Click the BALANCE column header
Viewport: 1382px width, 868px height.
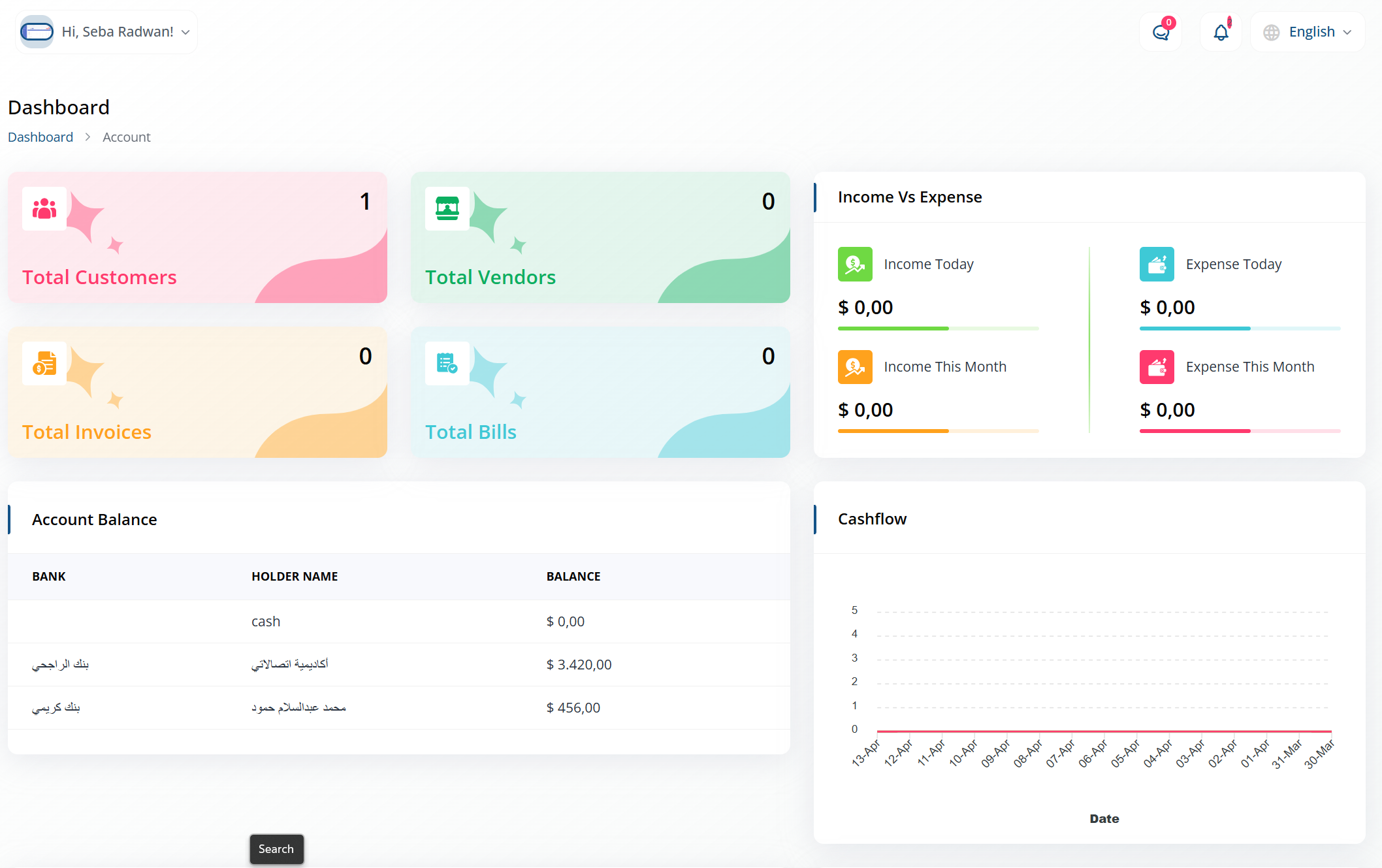coord(573,577)
